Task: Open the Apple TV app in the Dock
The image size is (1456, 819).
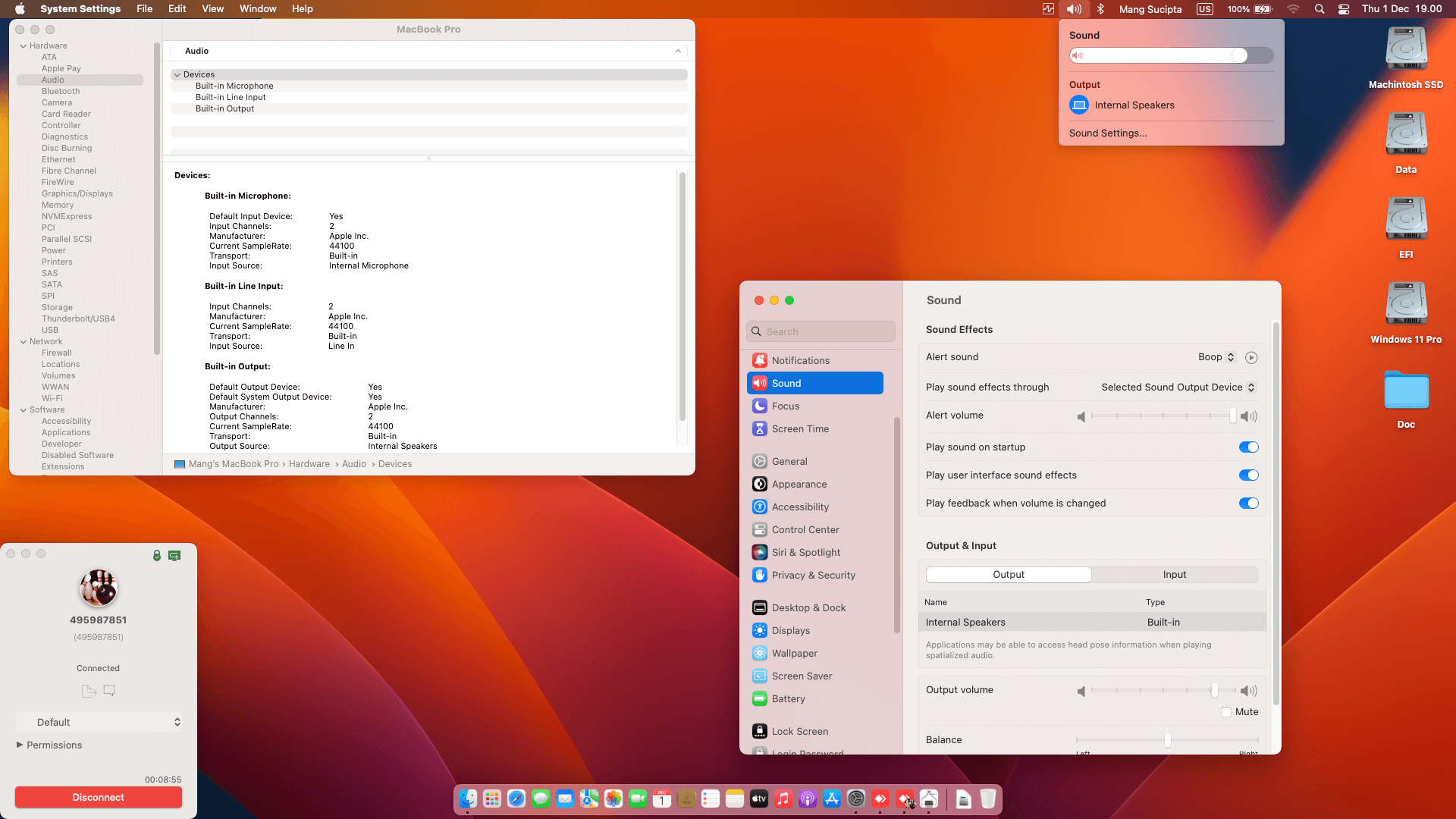Action: 759,799
